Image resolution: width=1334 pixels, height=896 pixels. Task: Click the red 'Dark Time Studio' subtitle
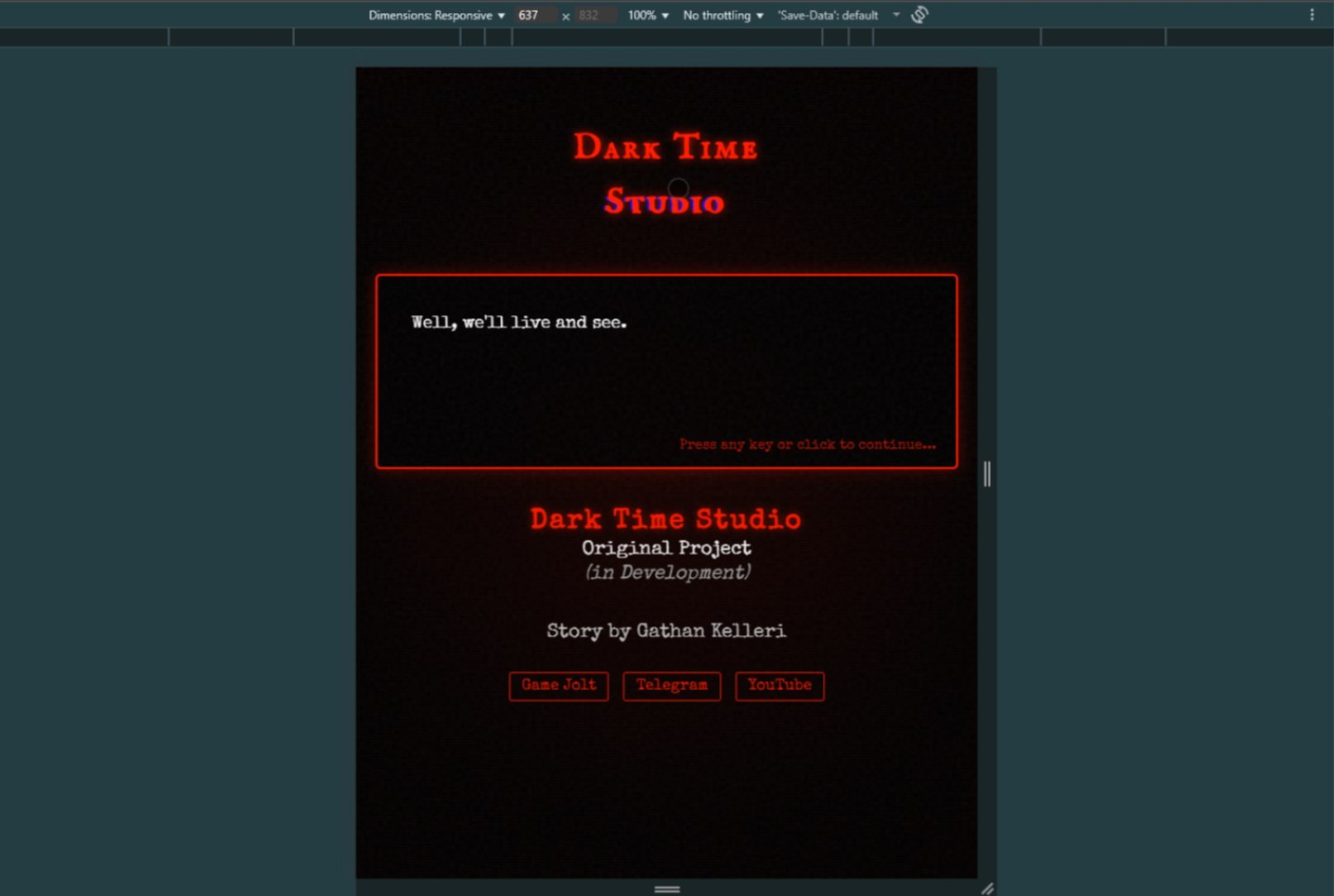tap(665, 518)
